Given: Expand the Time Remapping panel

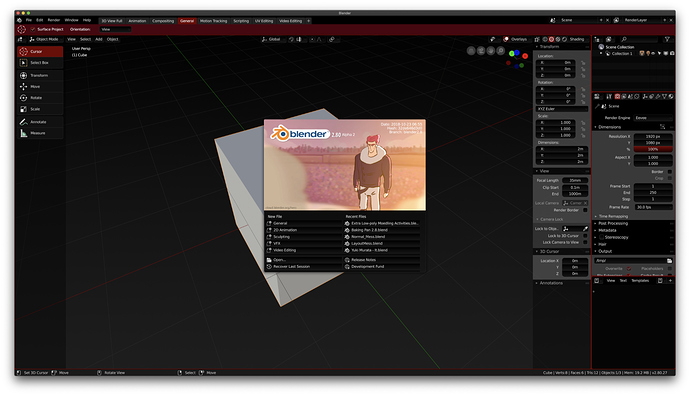Looking at the screenshot, I should pyautogui.click(x=613, y=216).
